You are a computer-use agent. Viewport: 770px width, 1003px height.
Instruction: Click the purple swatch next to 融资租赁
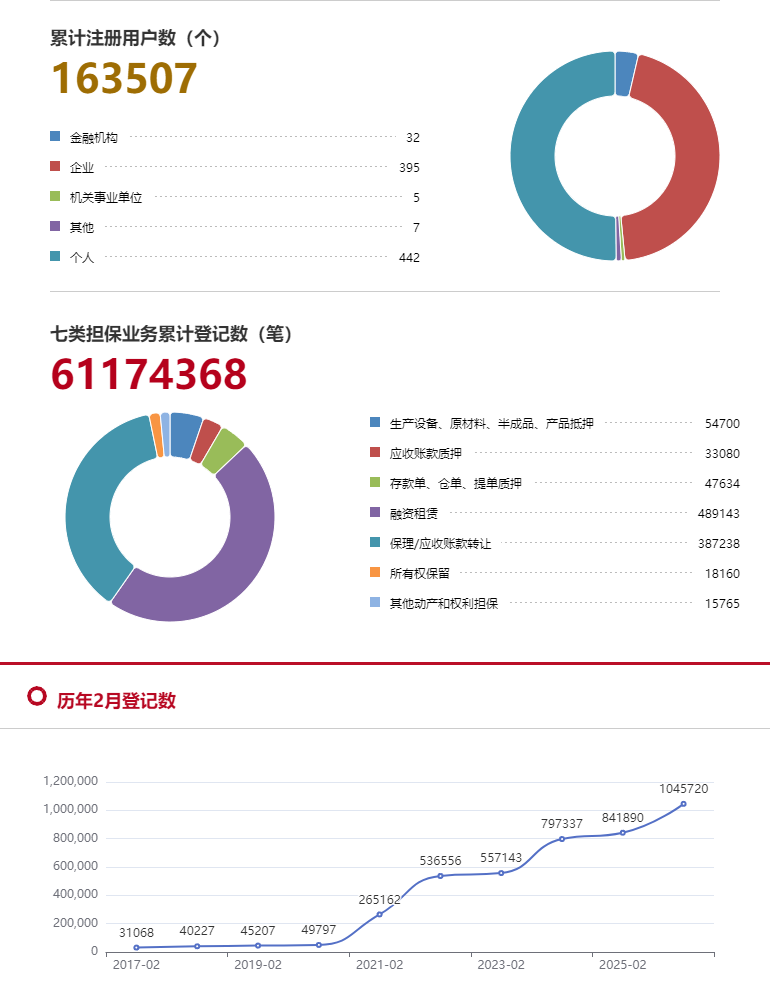[x=375, y=512]
